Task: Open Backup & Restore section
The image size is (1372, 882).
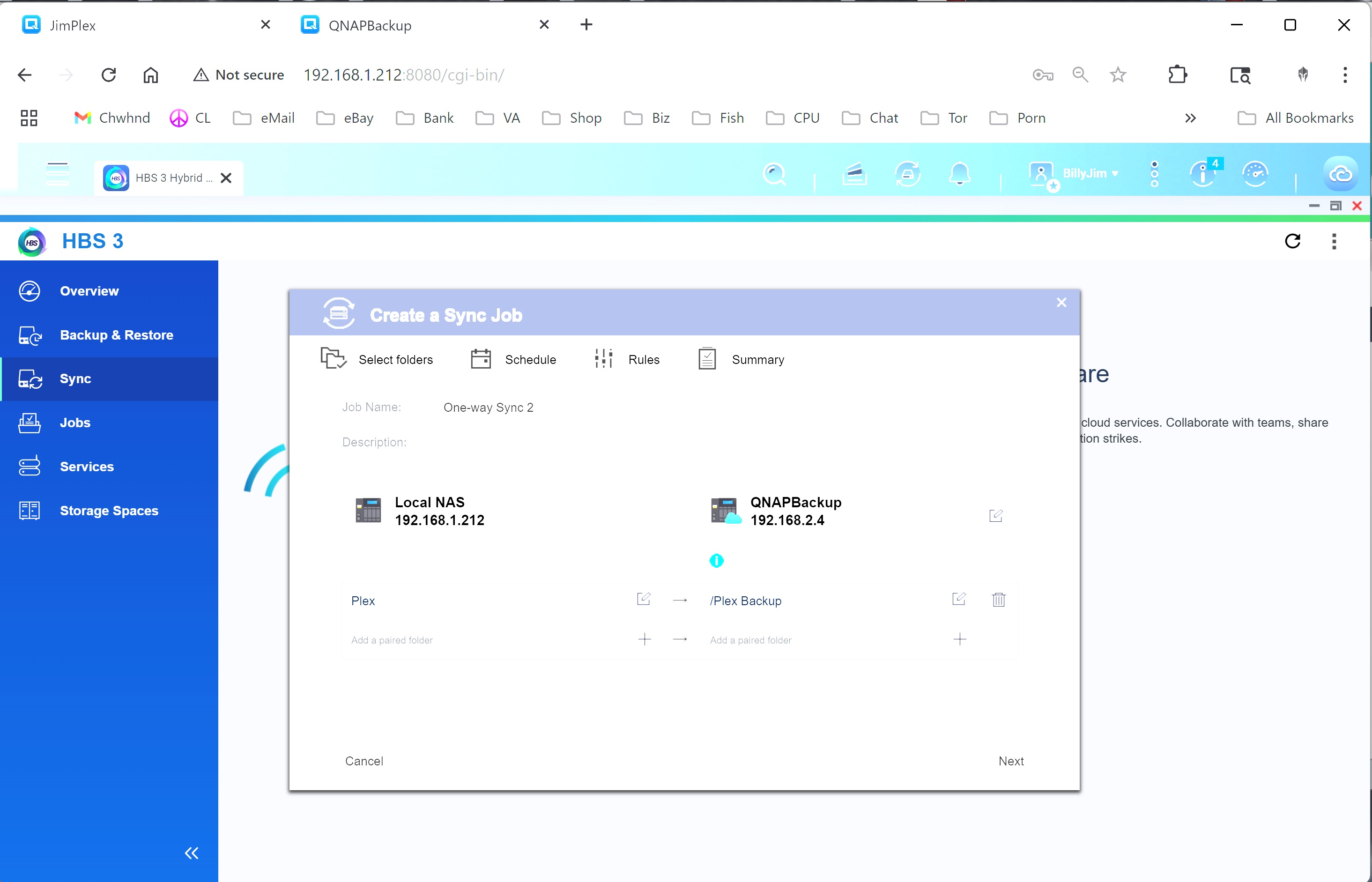Action: [x=109, y=335]
